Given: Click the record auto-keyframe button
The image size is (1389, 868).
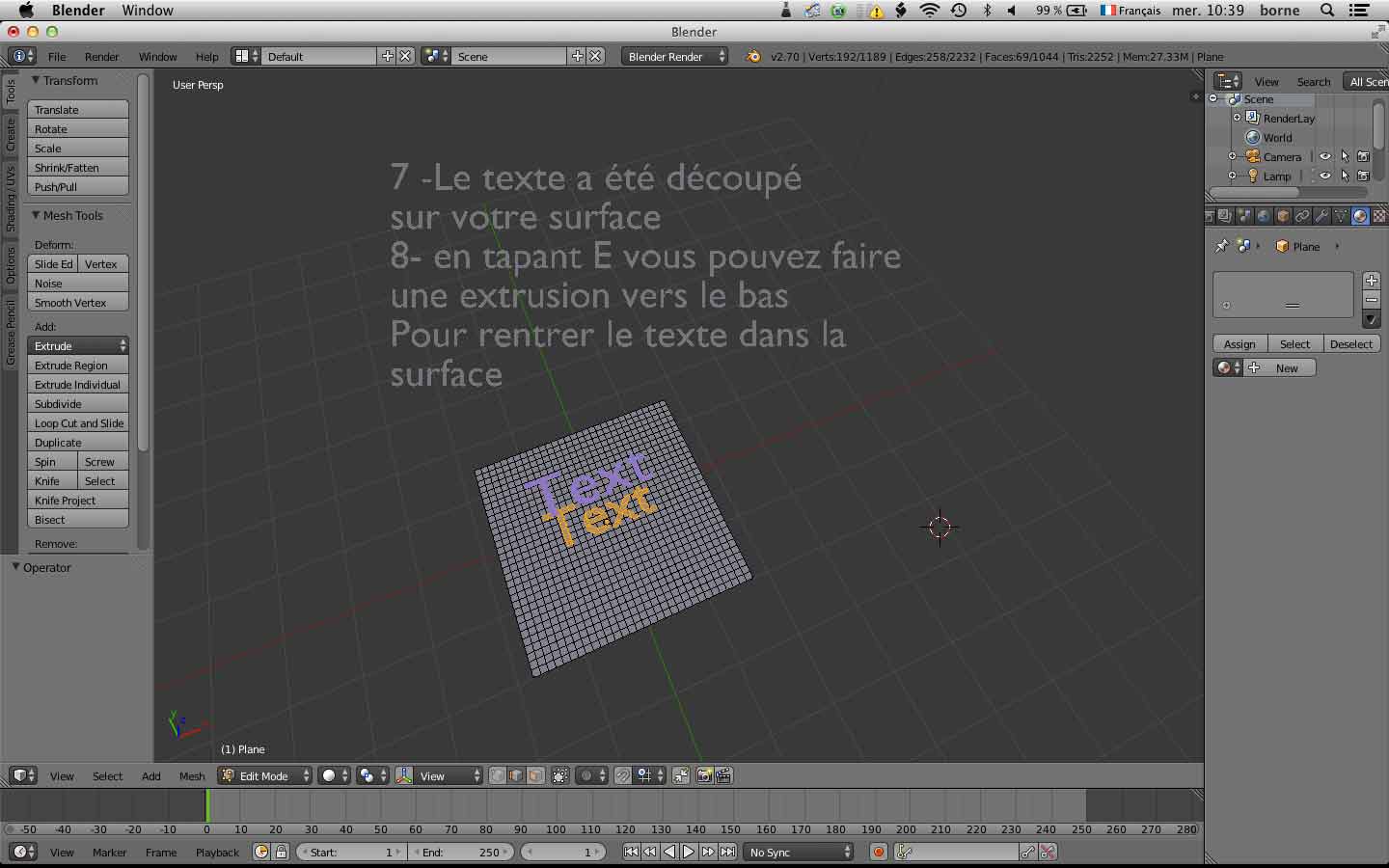Looking at the screenshot, I should [x=878, y=852].
